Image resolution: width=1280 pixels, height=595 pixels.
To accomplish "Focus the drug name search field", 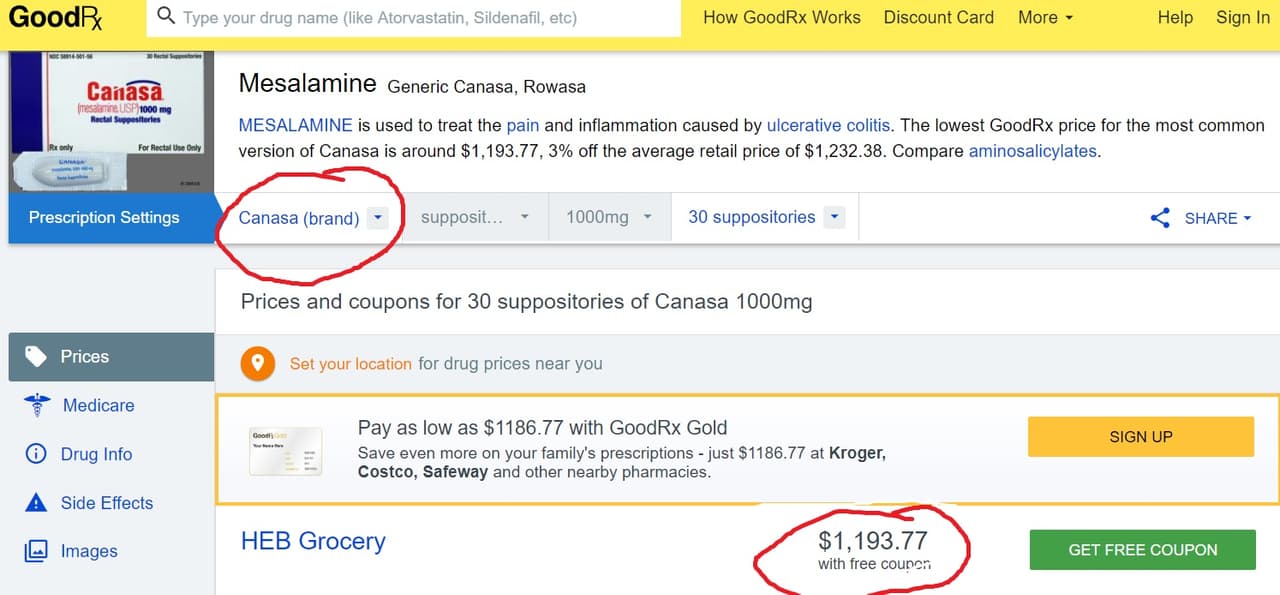I will coord(430,18).
